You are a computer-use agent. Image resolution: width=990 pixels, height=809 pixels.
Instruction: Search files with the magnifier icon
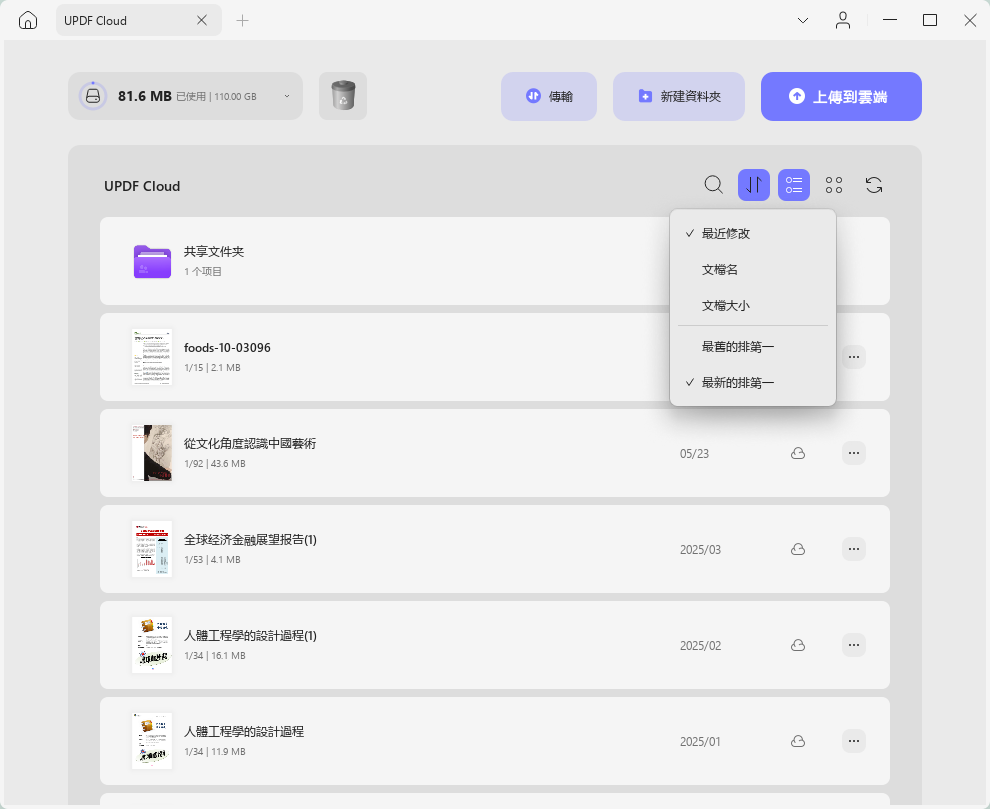pyautogui.click(x=713, y=185)
